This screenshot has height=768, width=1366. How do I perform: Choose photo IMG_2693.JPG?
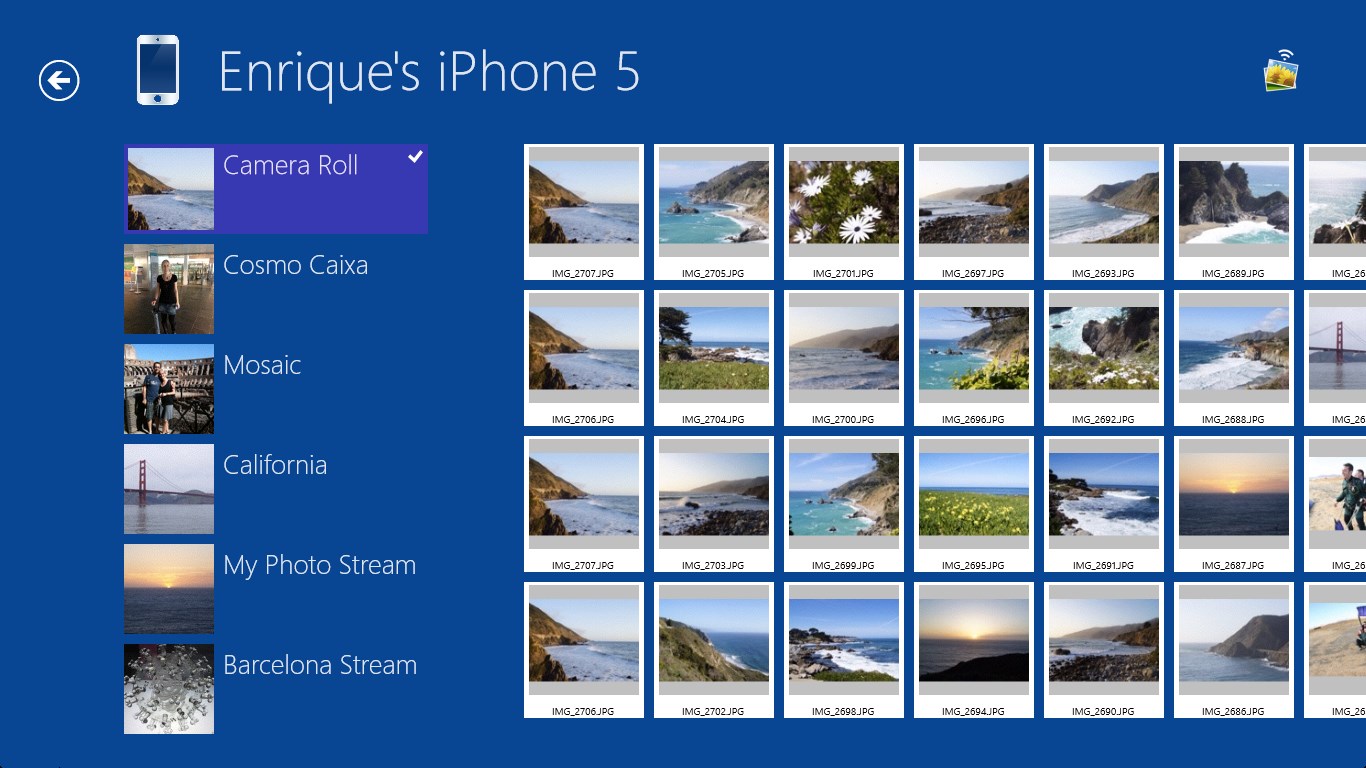coord(1104,212)
